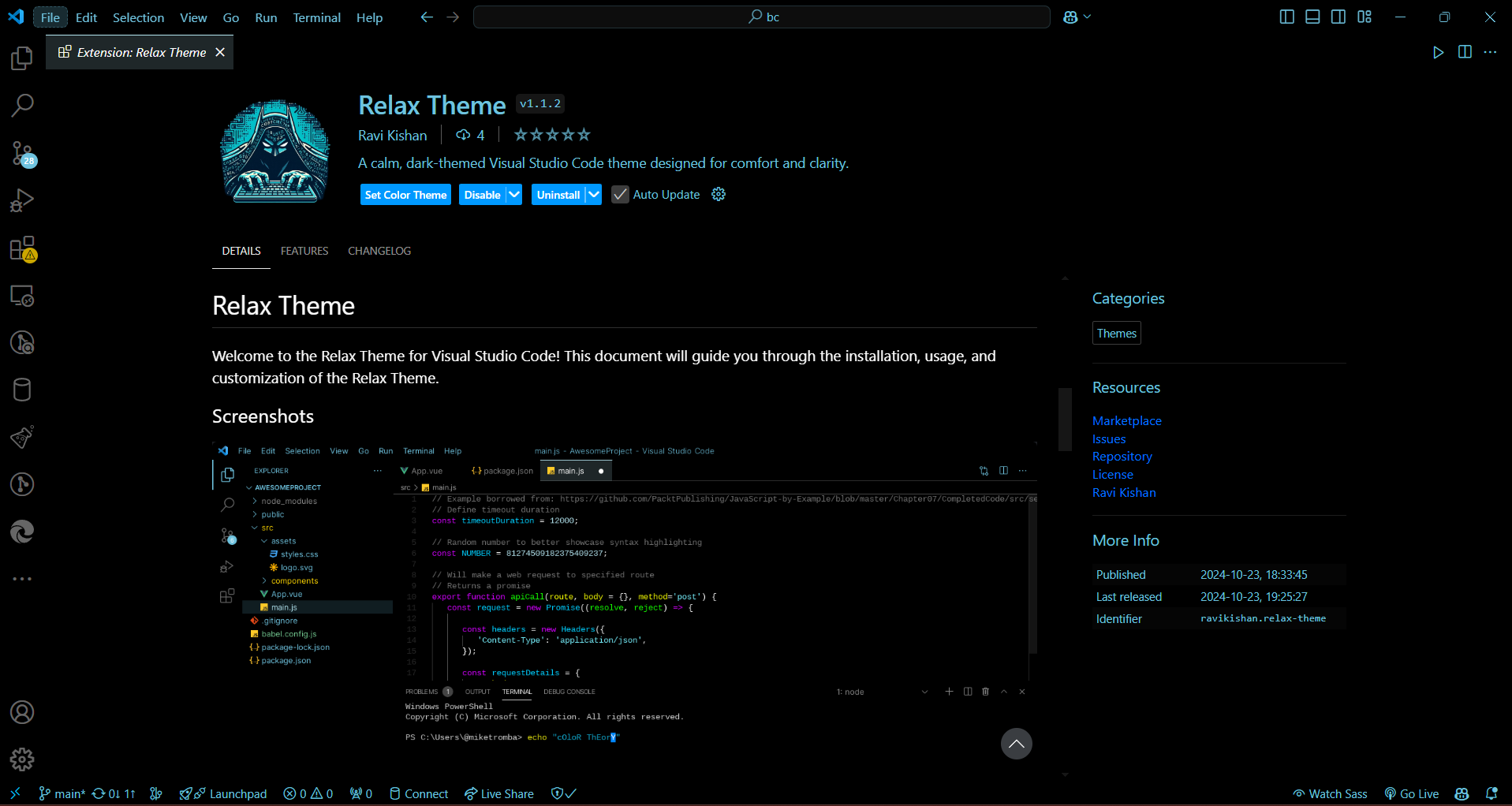Open the database view icon

tap(22, 390)
